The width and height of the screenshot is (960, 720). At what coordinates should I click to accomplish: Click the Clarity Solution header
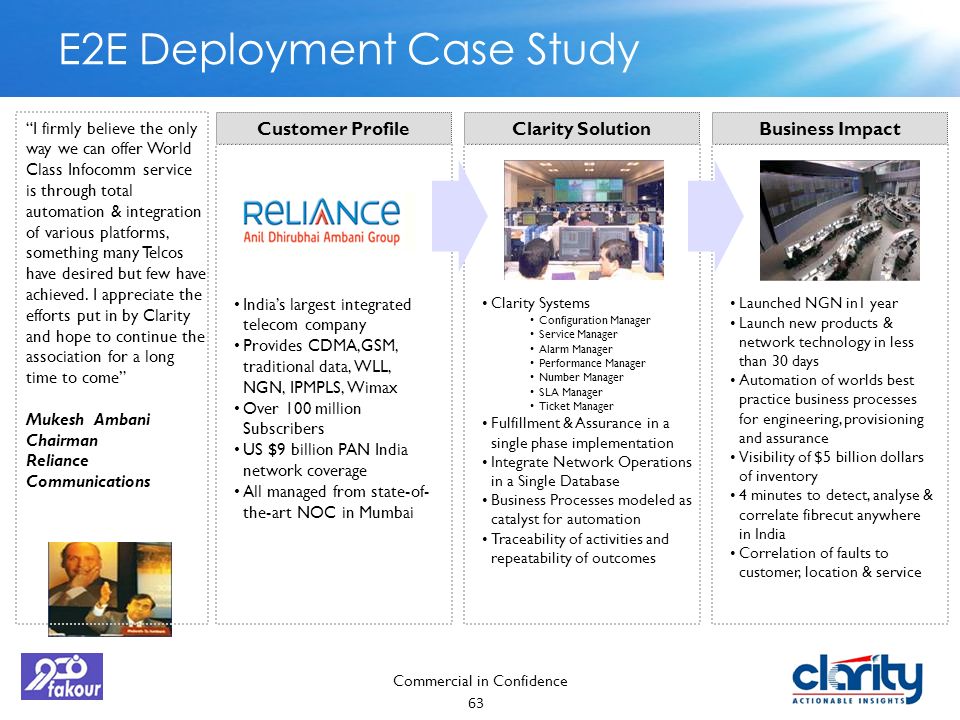pyautogui.click(x=582, y=129)
